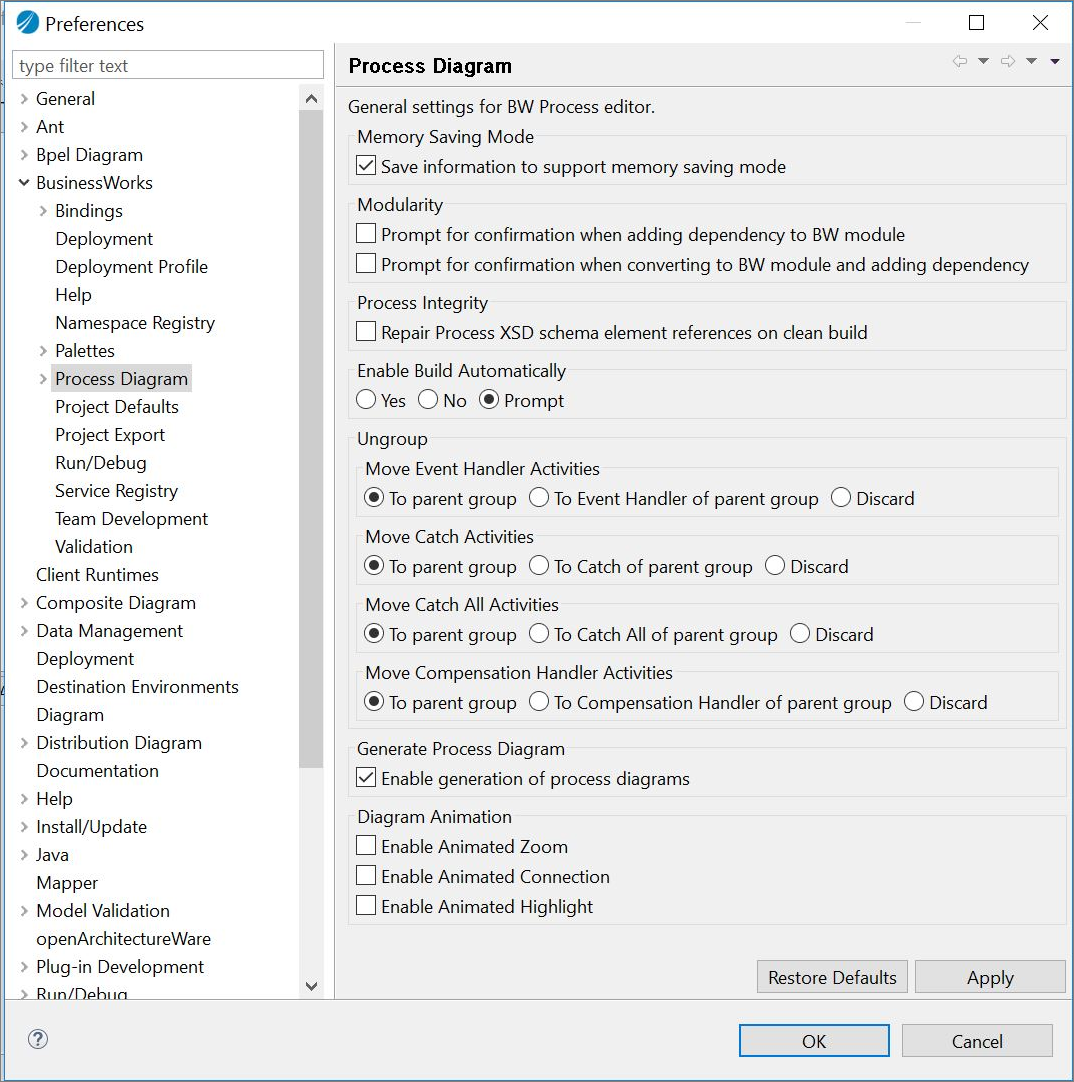Viewport: 1074px width, 1082px height.
Task: Open the Validation preference page
Action: pyautogui.click(x=94, y=547)
